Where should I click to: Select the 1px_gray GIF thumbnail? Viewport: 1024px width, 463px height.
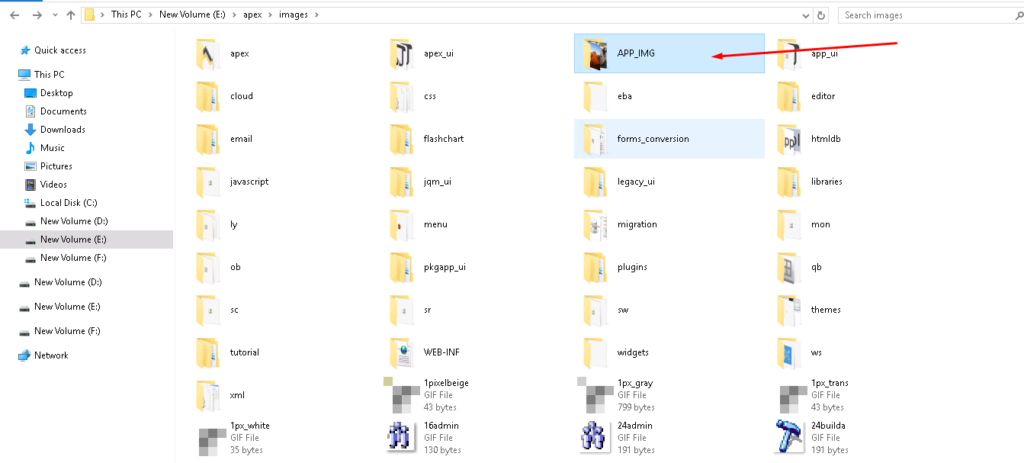(596, 394)
